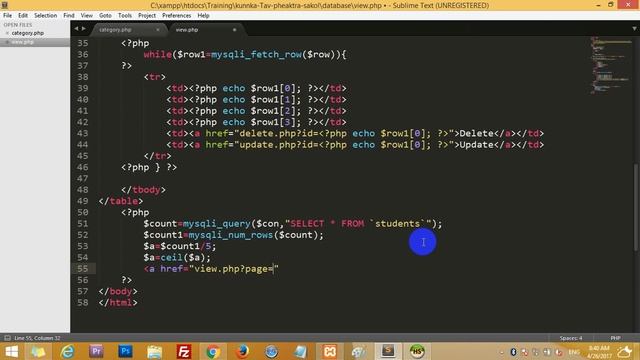
Task: Open the Selection menu
Action: (x=45, y=16)
